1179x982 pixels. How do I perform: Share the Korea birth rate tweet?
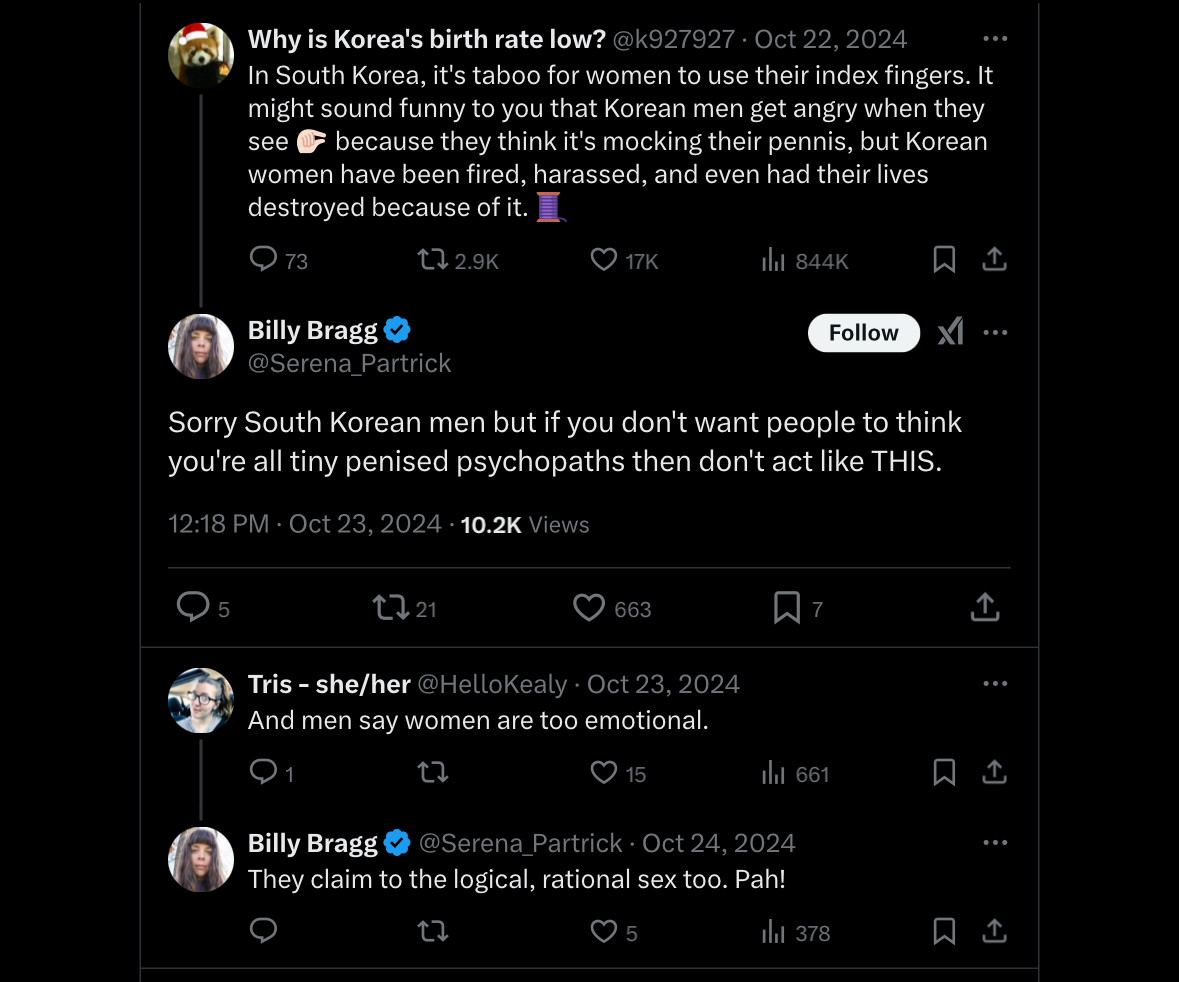[x=994, y=259]
